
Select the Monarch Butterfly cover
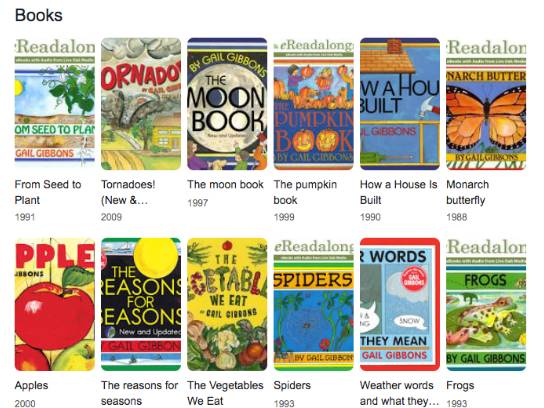(486, 104)
